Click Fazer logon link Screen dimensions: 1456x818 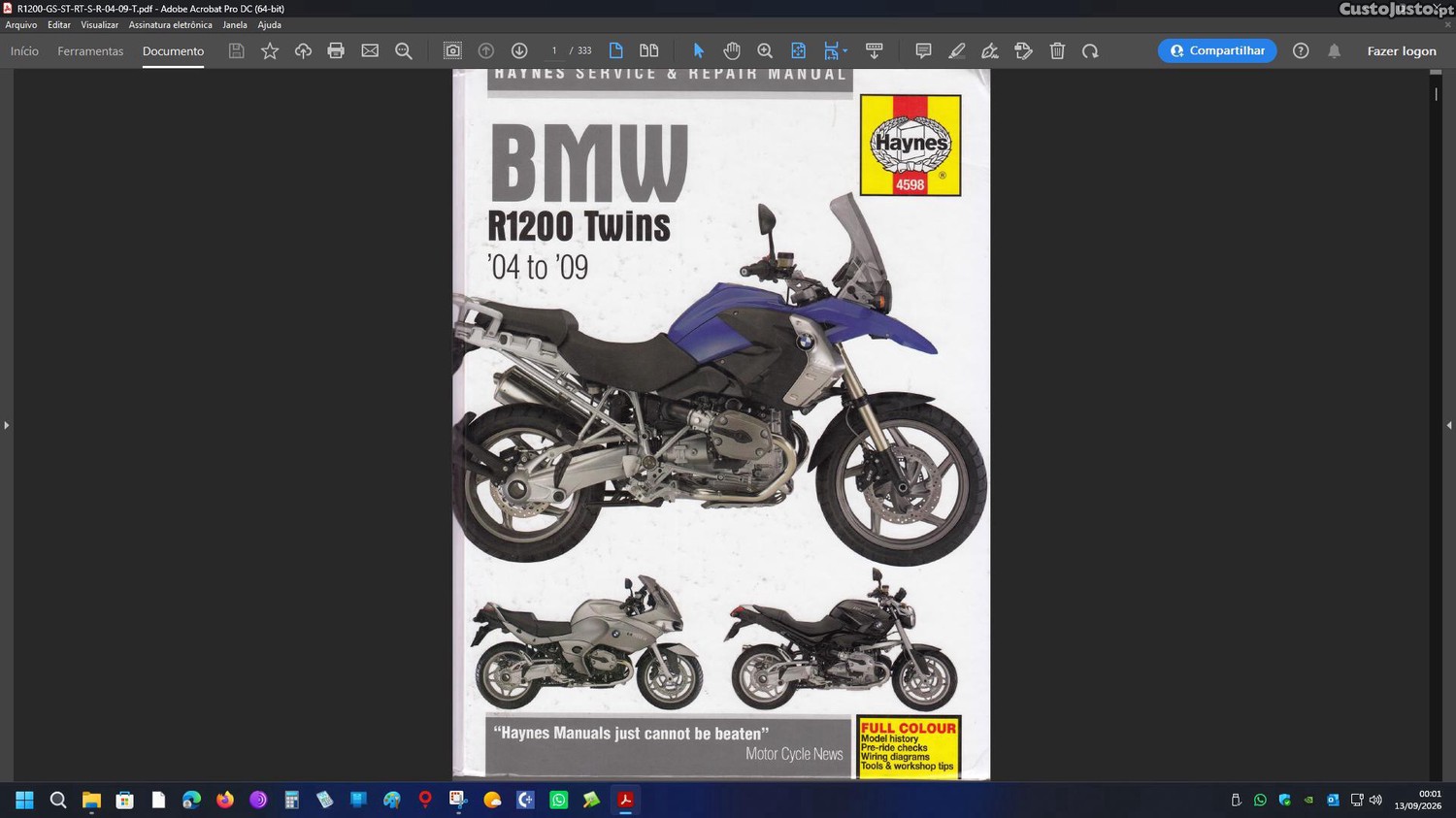[1402, 50]
